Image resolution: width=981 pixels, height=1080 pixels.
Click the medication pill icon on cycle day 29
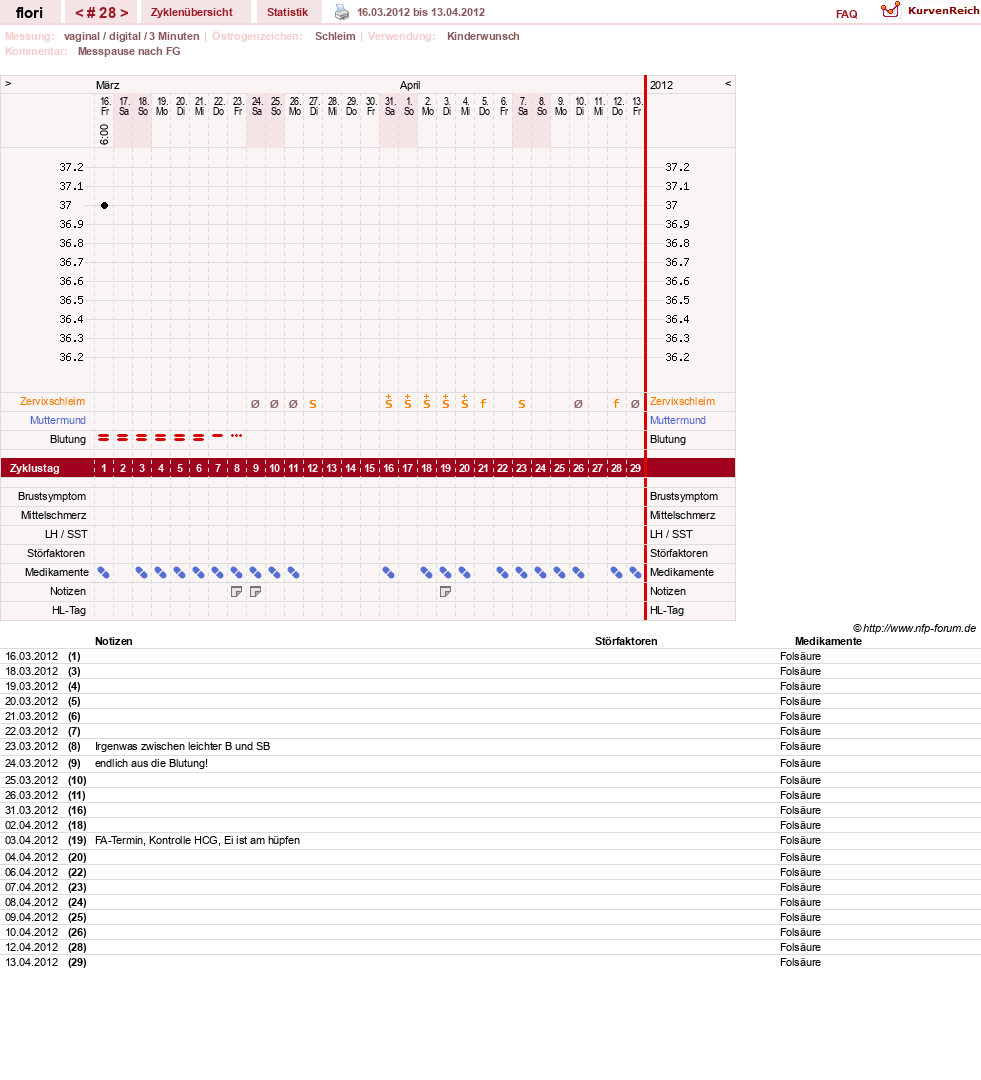coord(635,572)
